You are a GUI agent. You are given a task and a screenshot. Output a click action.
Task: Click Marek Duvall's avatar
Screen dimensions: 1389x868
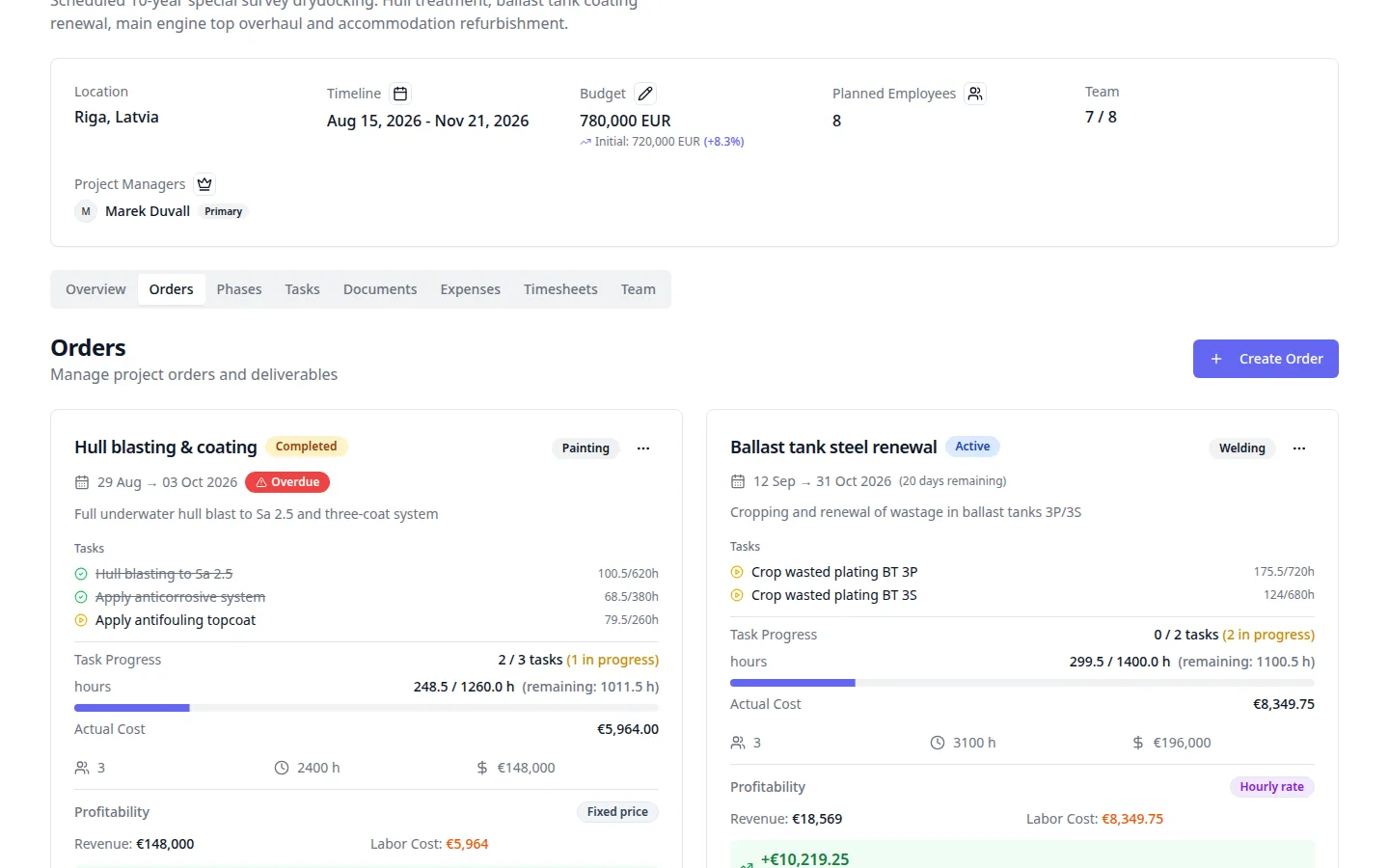click(x=86, y=211)
